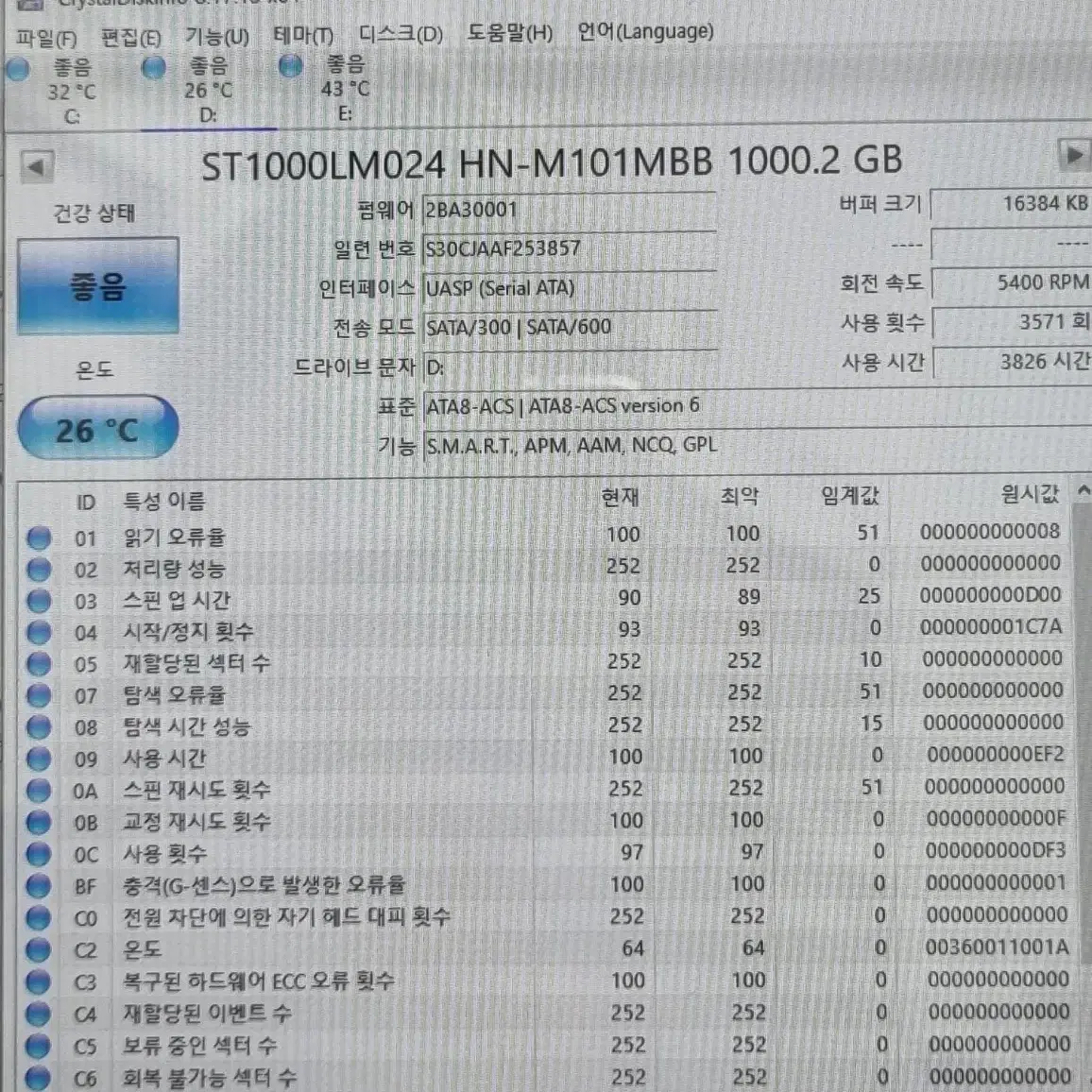Click the blue 좋음 health status button
Viewport: 1092px width, 1092px height.
(97, 286)
